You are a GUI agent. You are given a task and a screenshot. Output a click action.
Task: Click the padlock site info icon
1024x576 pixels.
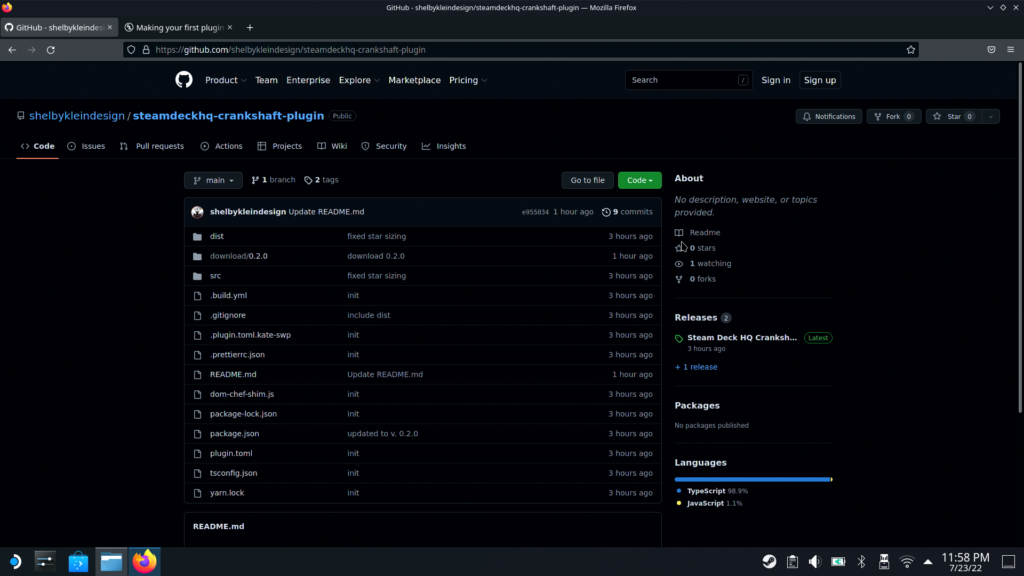click(146, 50)
